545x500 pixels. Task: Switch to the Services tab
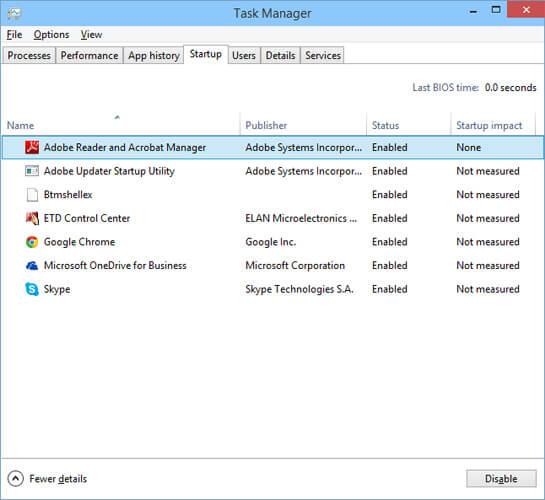[323, 56]
